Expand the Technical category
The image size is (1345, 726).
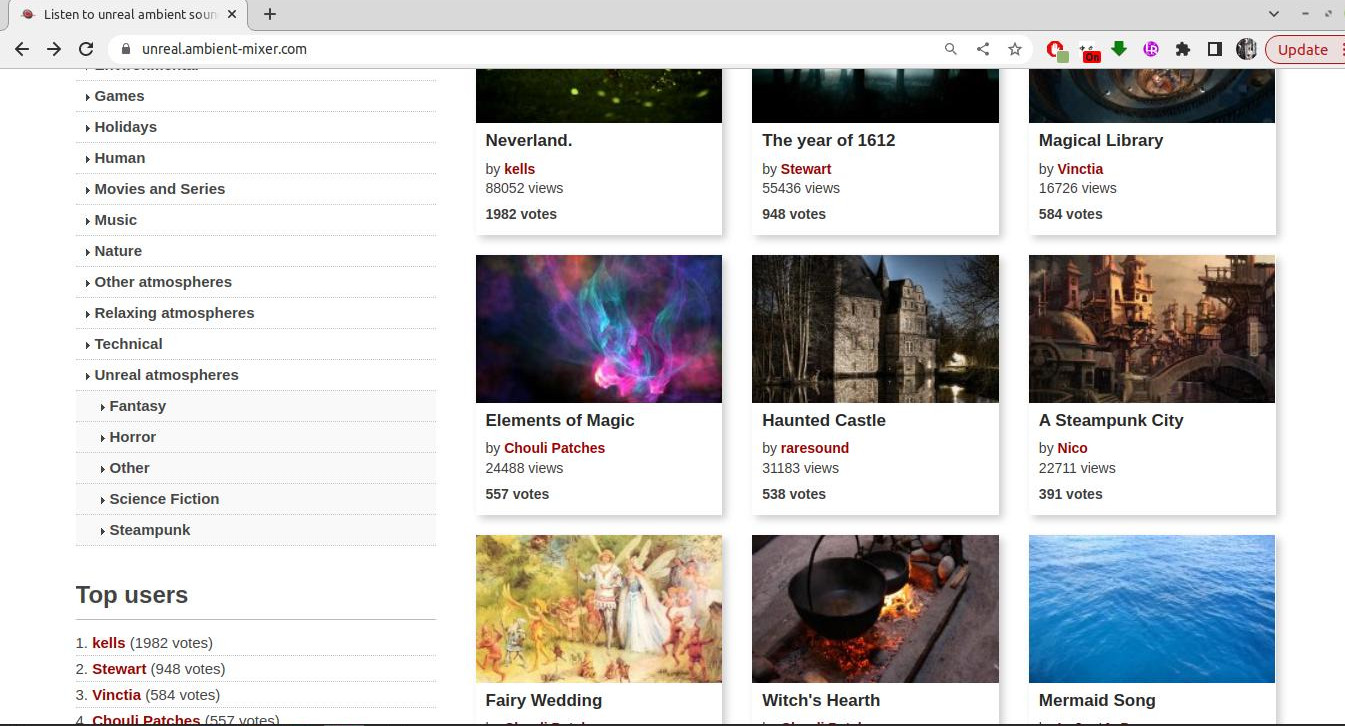(x=128, y=344)
